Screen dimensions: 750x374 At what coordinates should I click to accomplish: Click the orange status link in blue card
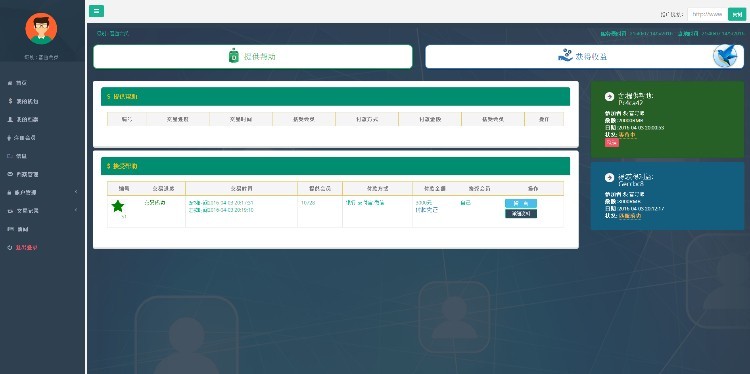[x=630, y=216]
